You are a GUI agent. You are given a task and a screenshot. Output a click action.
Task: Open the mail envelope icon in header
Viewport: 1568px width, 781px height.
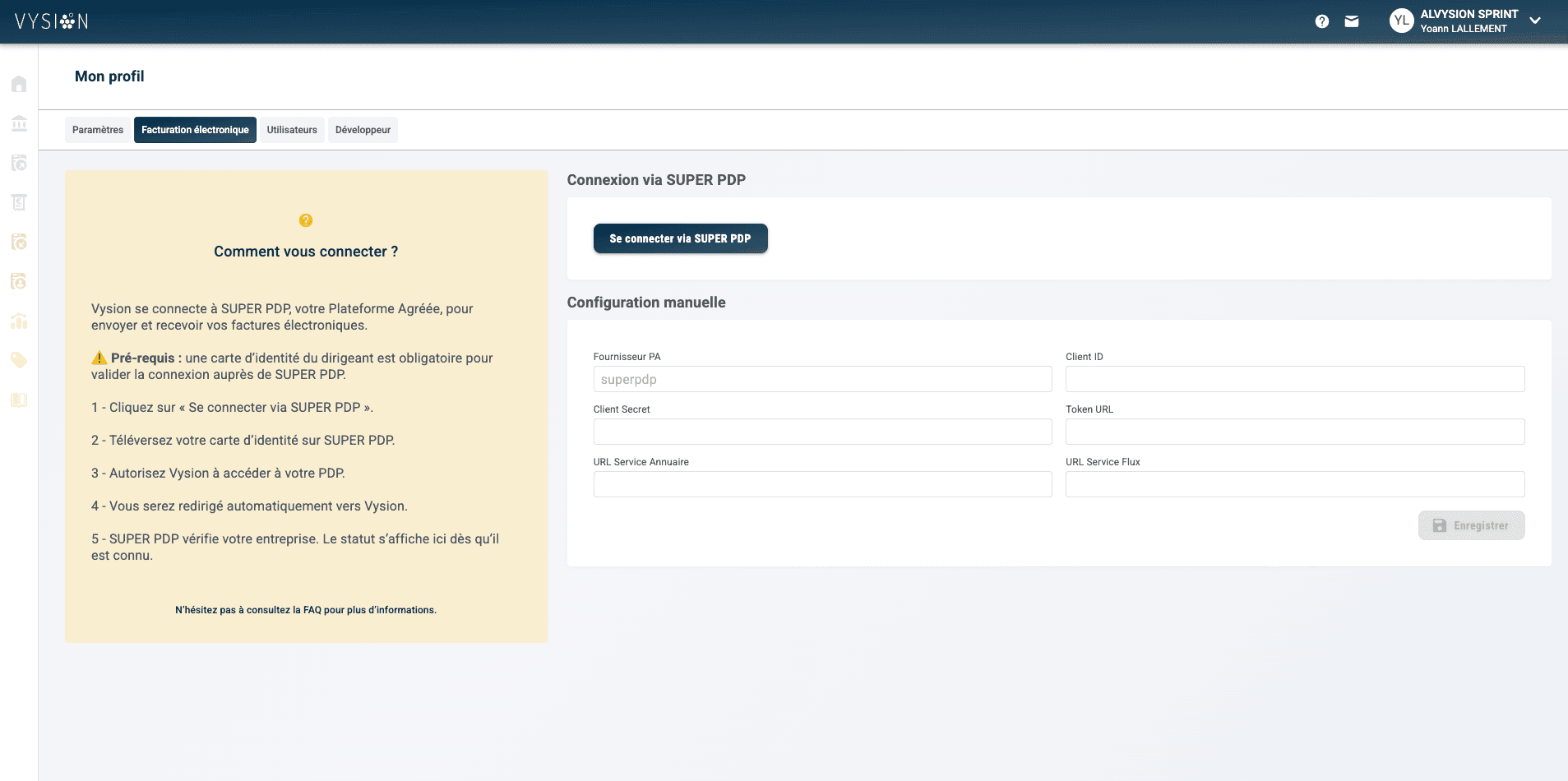click(x=1352, y=21)
